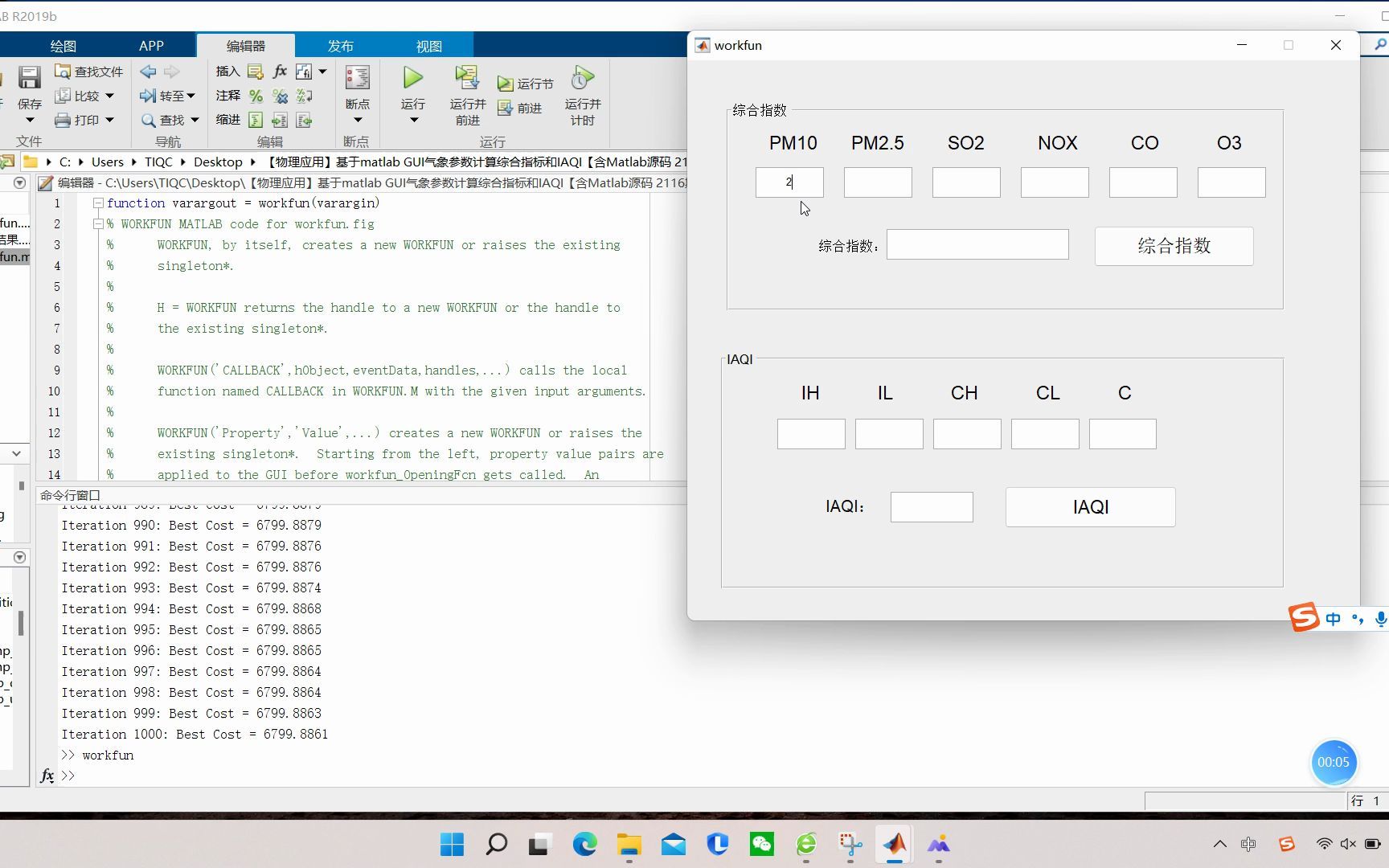Switch to the 发布 ribbon tab
The width and height of the screenshot is (1389, 868).
341,46
